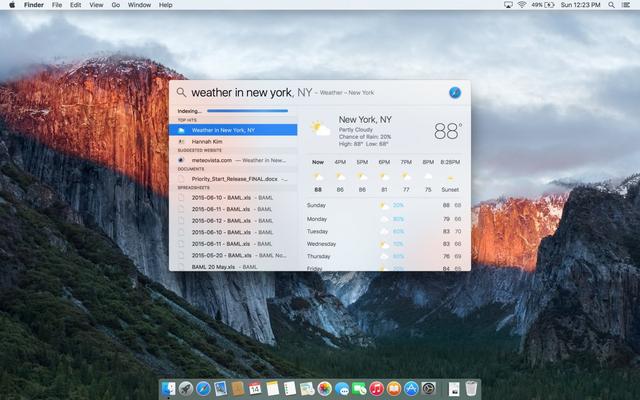The width and height of the screenshot is (640, 400).
Task: Open the Apple menu
Action: tap(12, 5)
